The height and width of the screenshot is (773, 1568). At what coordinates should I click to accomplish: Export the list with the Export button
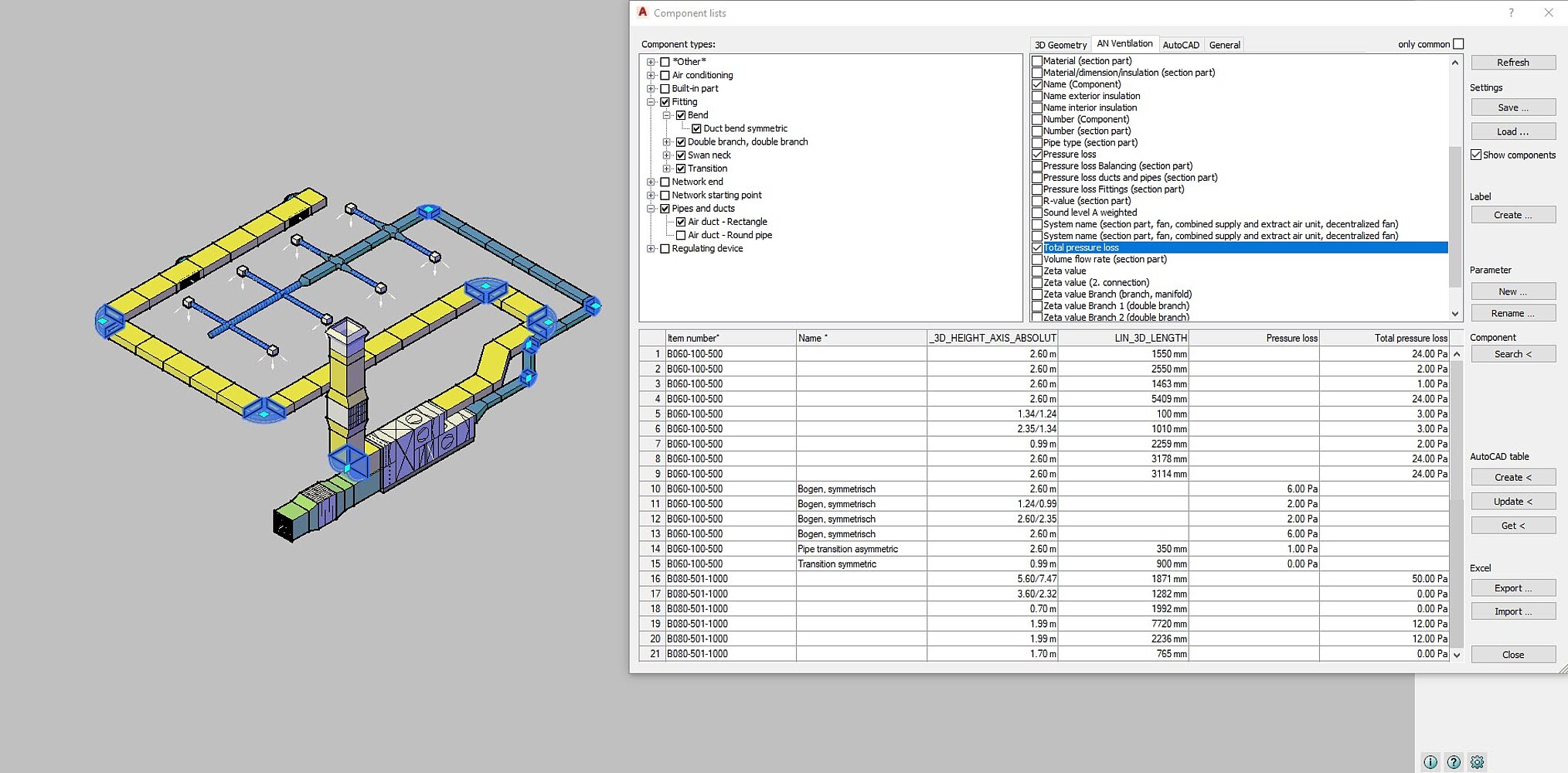pyautogui.click(x=1512, y=587)
